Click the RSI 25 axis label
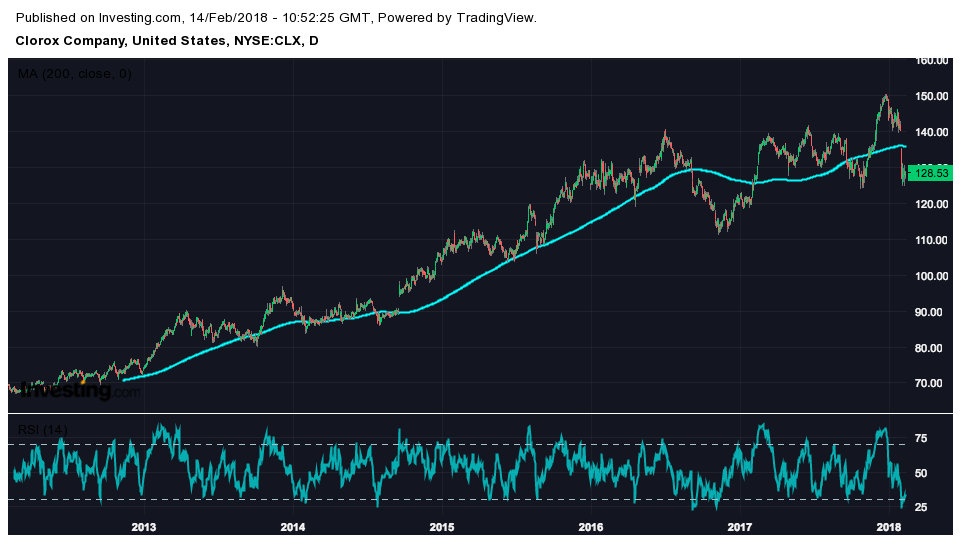960x540 pixels. click(921, 507)
